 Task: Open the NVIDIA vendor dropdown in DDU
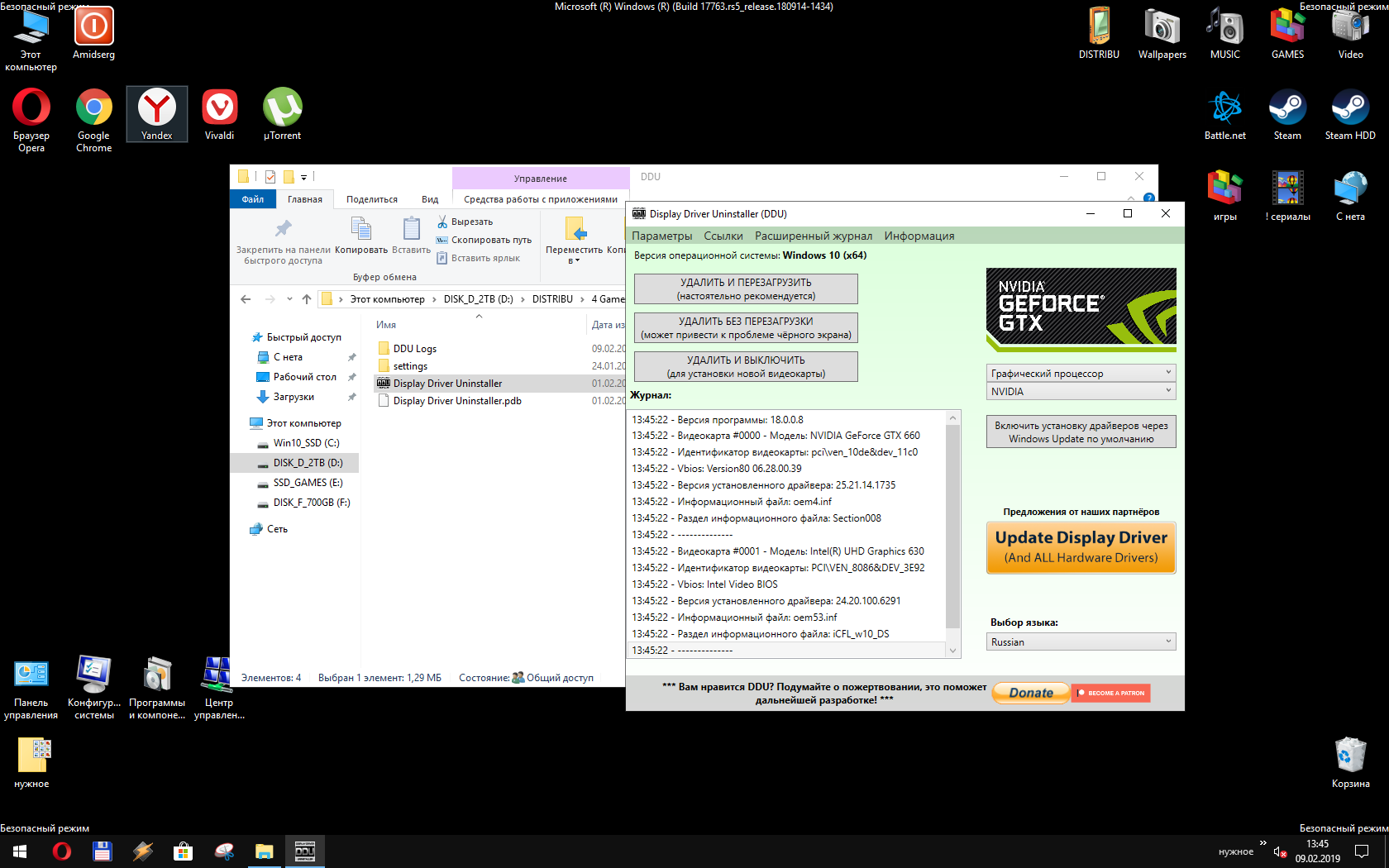[1081, 391]
